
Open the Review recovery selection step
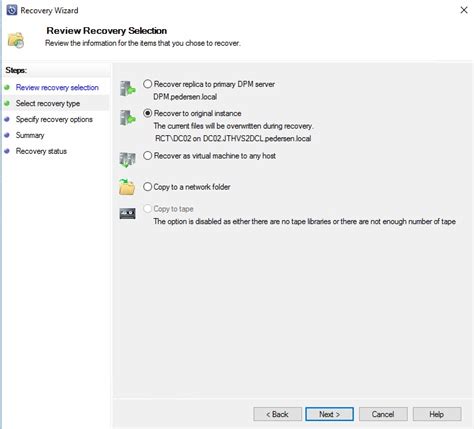click(57, 87)
